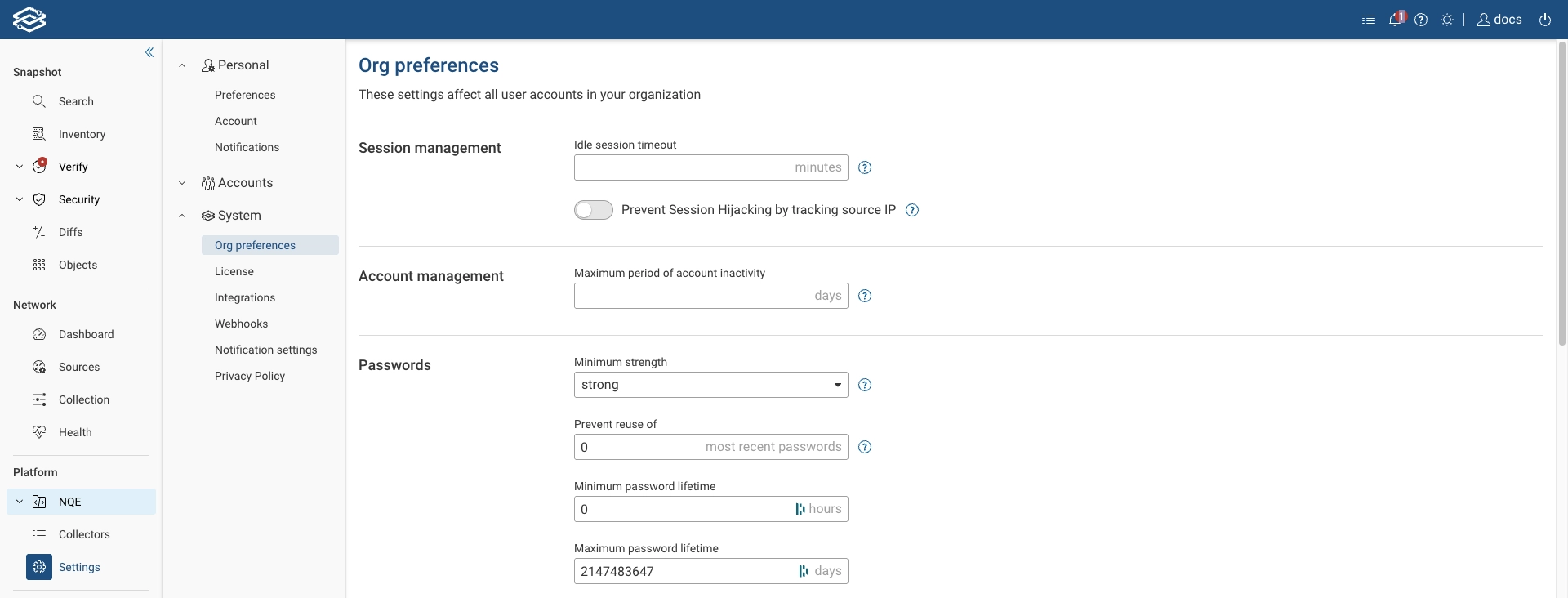This screenshot has height=598, width=1568.
Task: Expand the Verify section chevron
Action: click(x=20, y=167)
